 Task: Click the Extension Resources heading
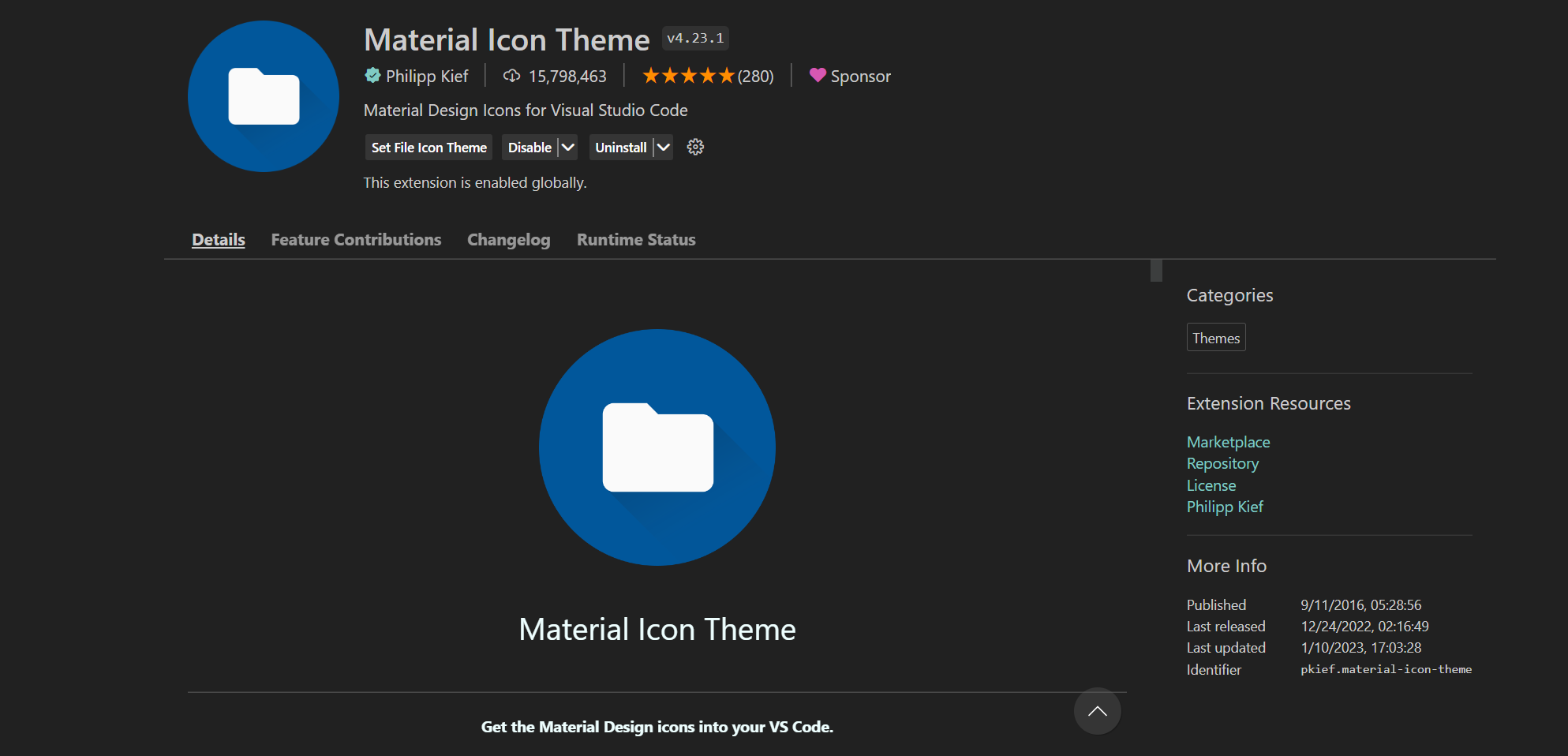[1269, 403]
